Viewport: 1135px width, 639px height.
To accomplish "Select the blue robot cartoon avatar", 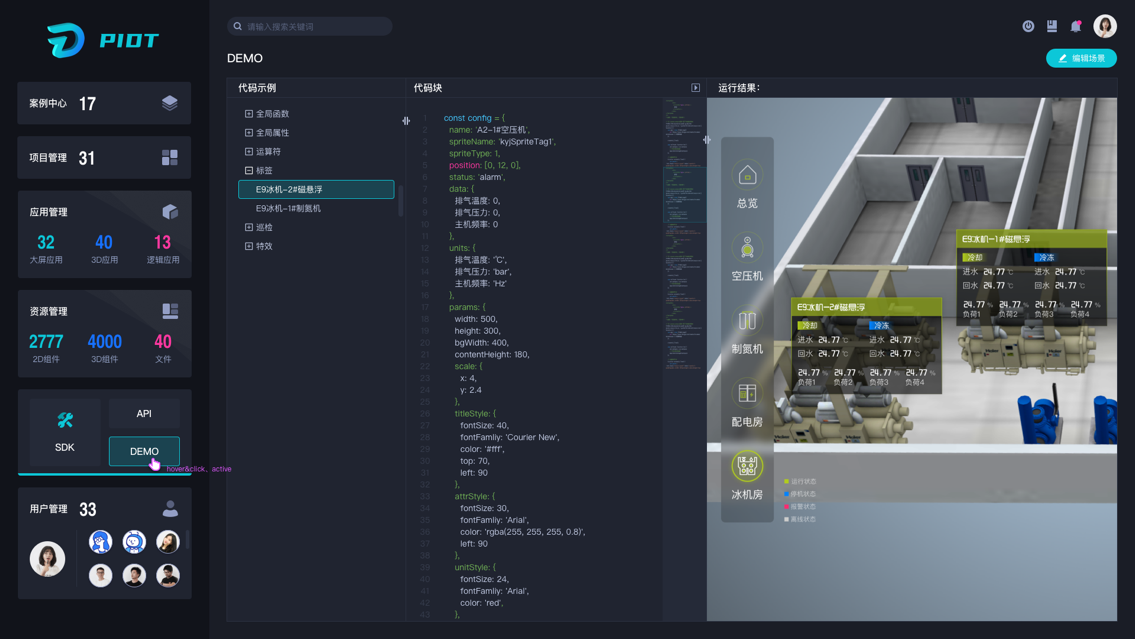I will point(134,541).
